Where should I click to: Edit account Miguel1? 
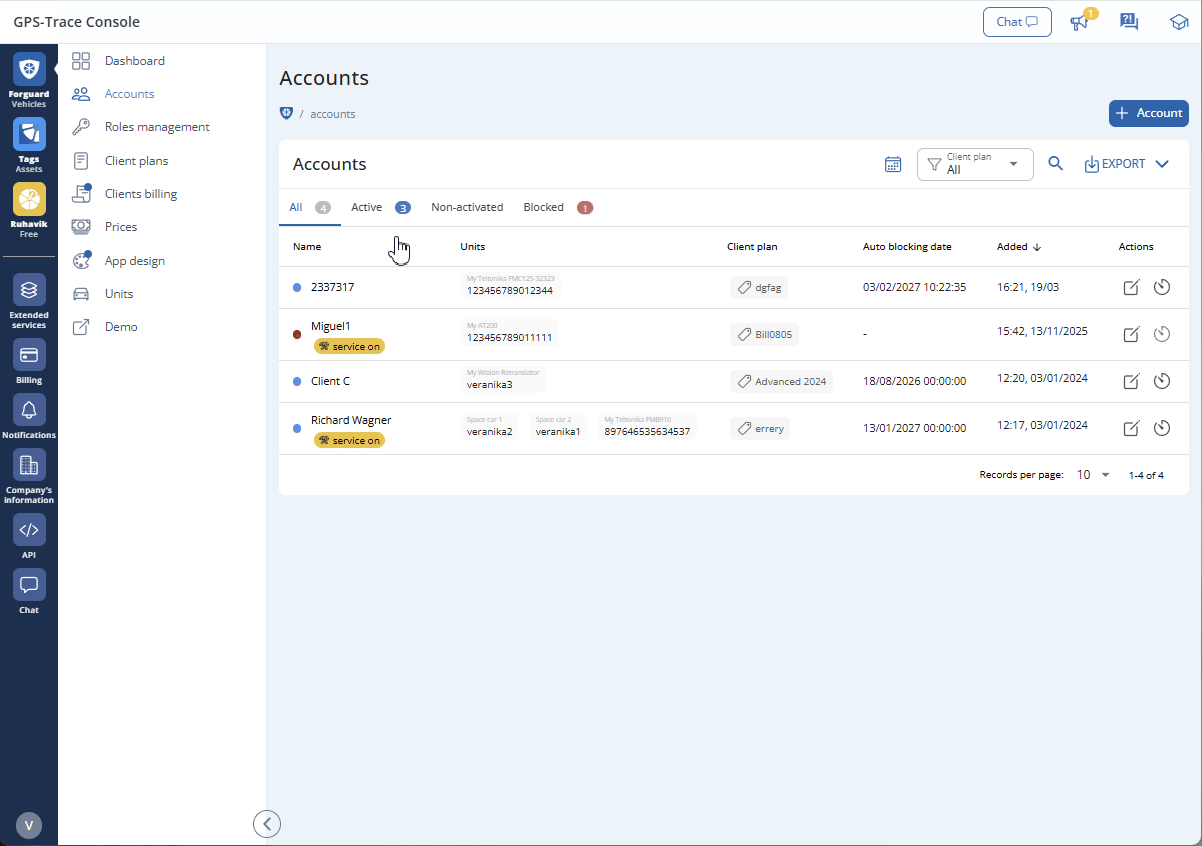click(x=1131, y=334)
